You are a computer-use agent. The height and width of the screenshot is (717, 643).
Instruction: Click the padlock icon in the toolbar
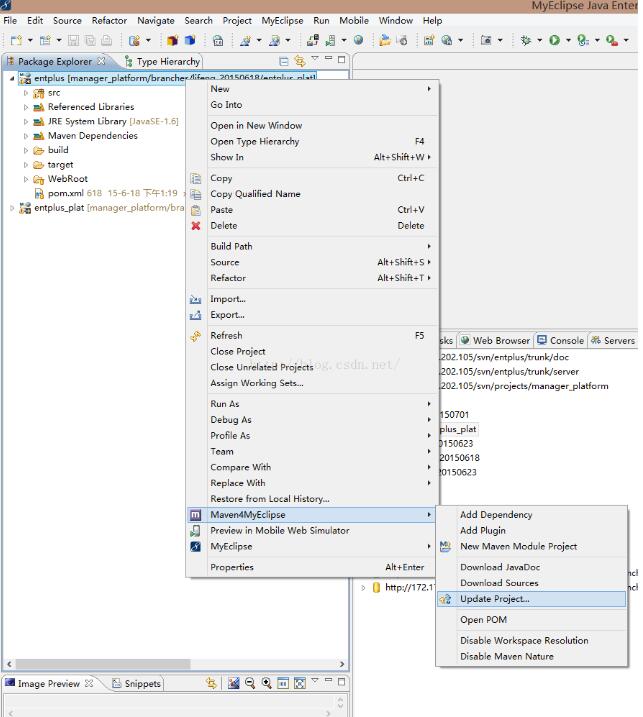click(218, 40)
